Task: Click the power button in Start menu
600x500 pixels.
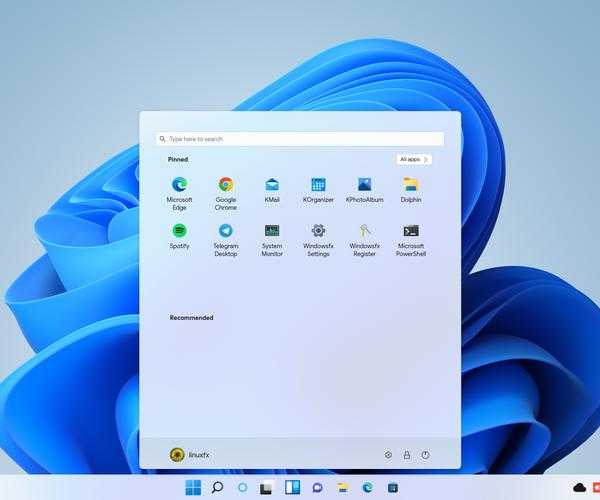Action: (425, 454)
